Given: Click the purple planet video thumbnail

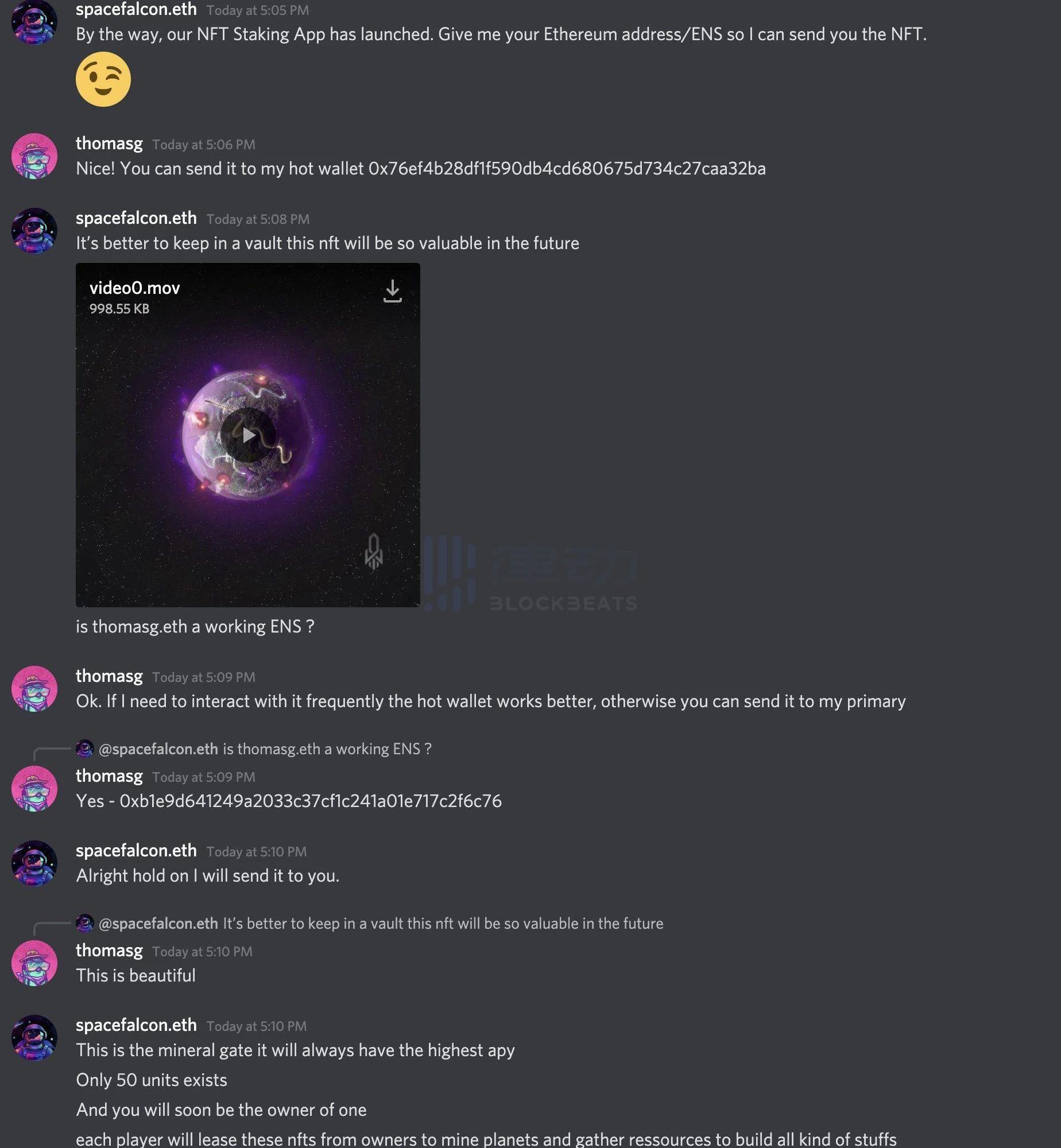Looking at the screenshot, I should tap(248, 435).
